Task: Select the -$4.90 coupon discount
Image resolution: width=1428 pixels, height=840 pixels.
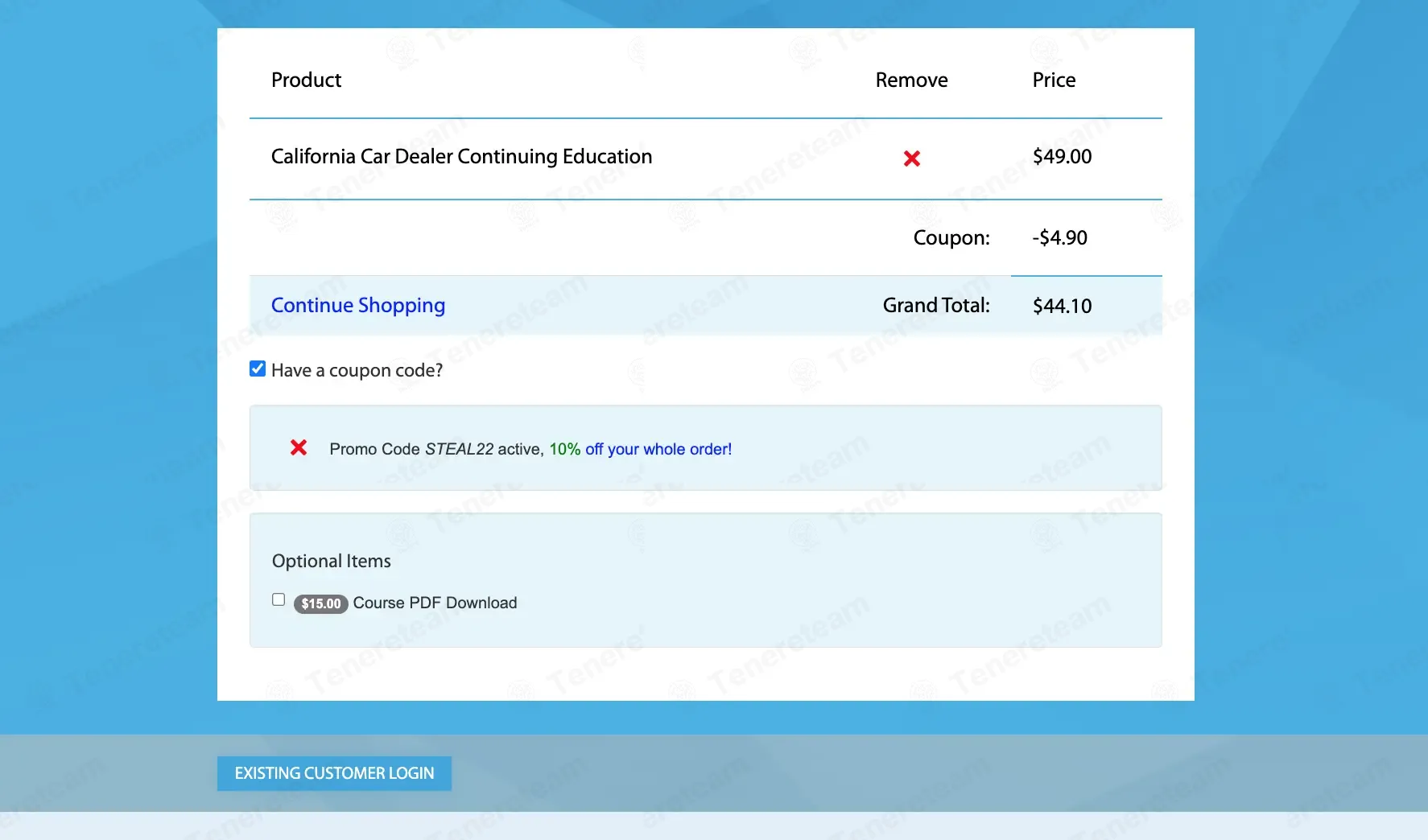Action: [1059, 237]
